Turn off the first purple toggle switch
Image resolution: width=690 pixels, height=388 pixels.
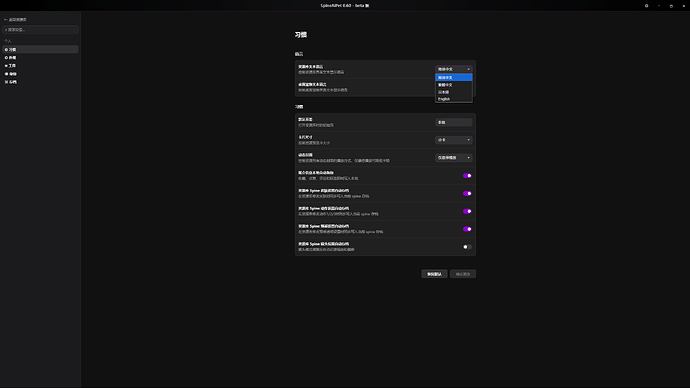(x=467, y=176)
